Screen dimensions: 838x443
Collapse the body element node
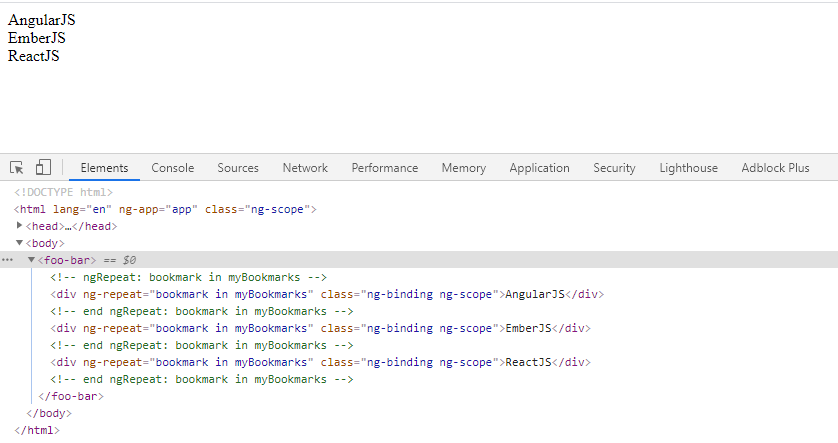tap(19, 243)
